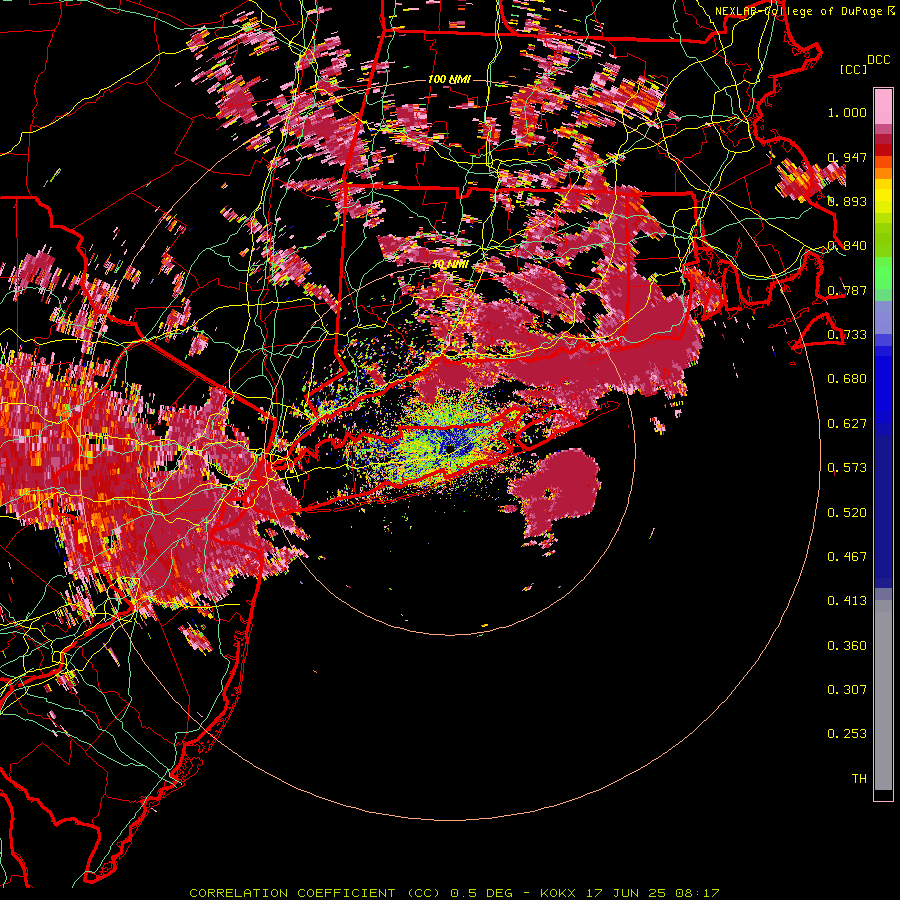Select the 0.360 legend value
This screenshot has height=900, width=900.
(x=847, y=646)
